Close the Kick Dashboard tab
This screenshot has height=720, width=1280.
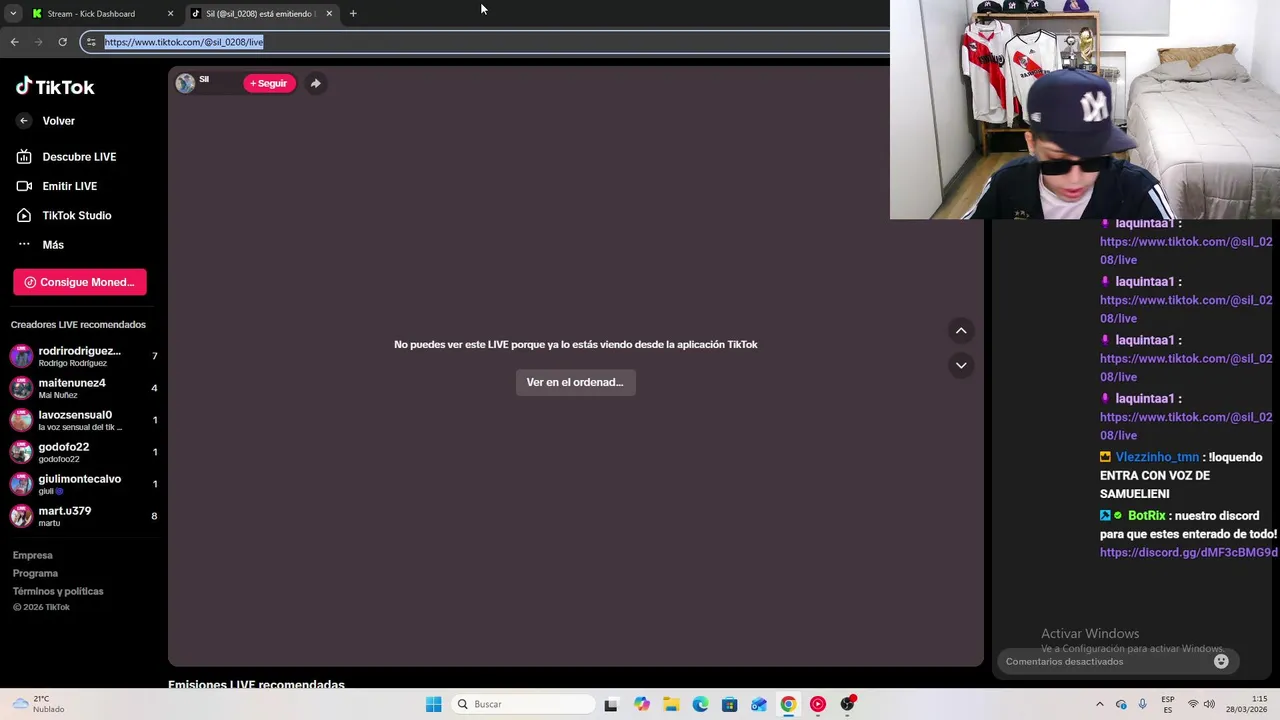170,14
